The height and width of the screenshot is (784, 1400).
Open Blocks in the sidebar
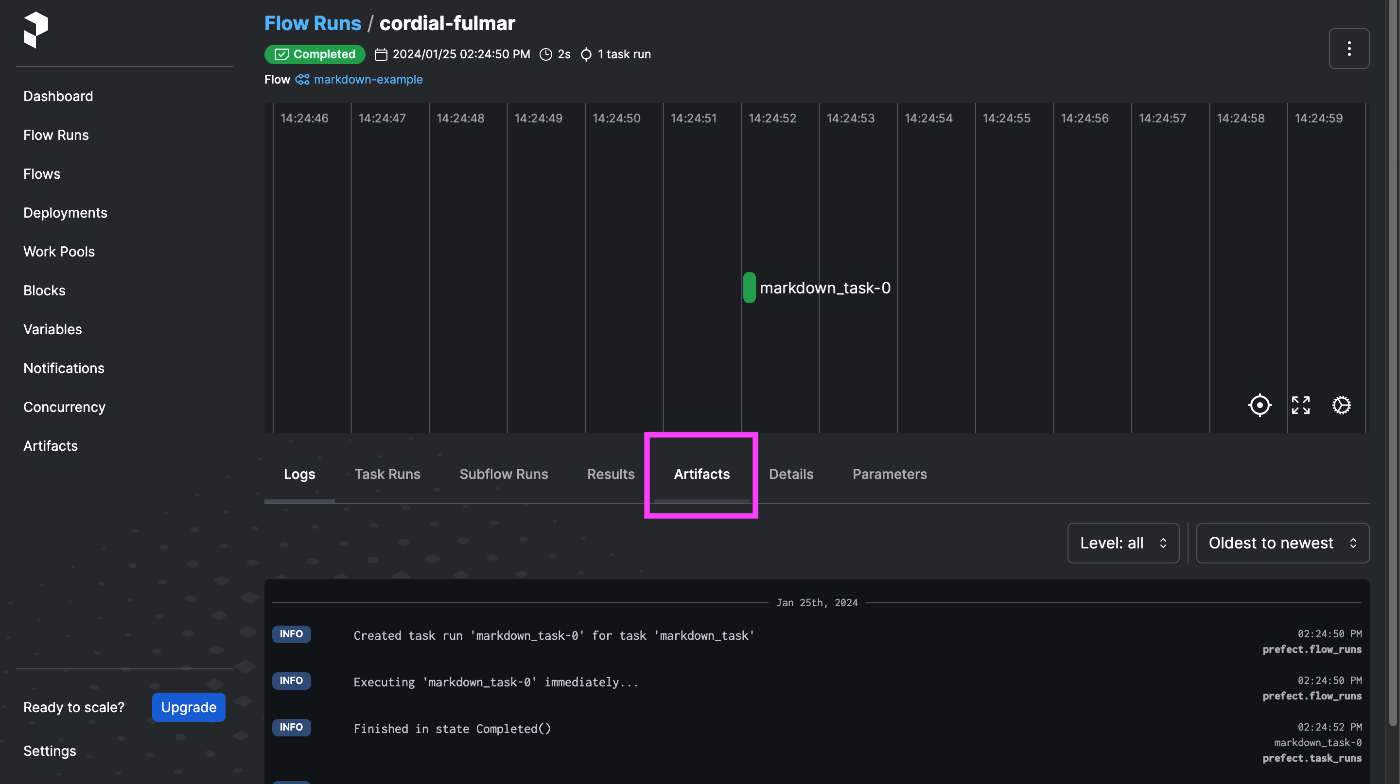[44, 291]
